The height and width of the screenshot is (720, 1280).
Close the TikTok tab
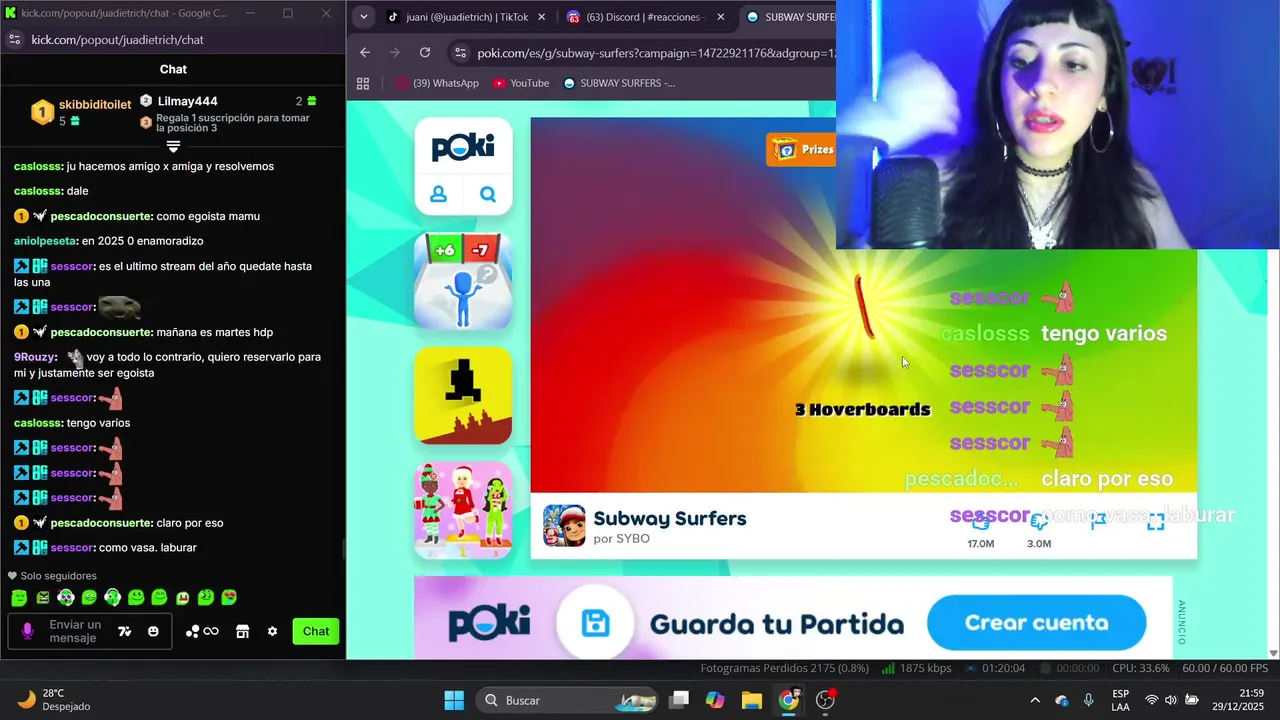541,17
